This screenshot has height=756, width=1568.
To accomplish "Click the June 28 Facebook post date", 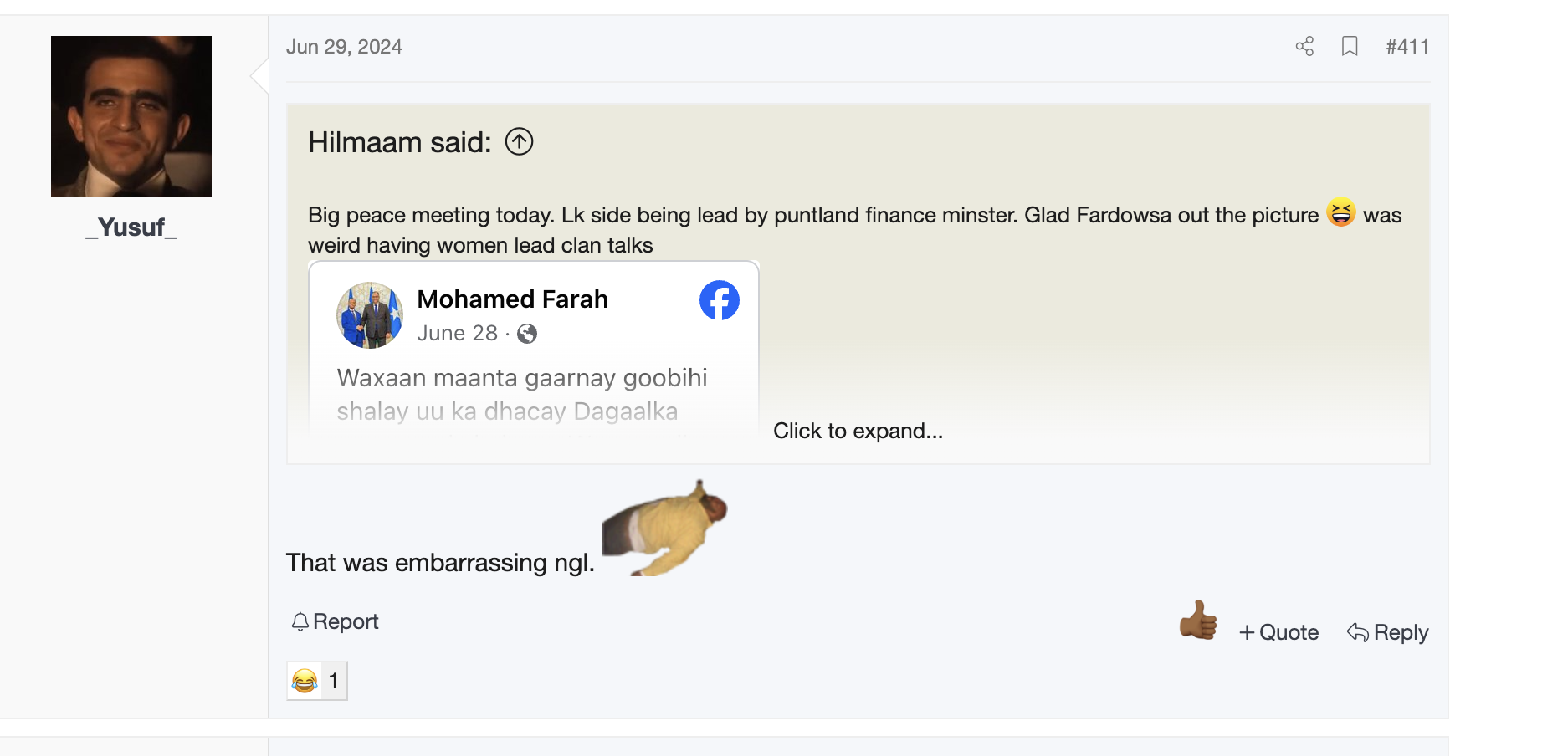I will pos(457,334).
